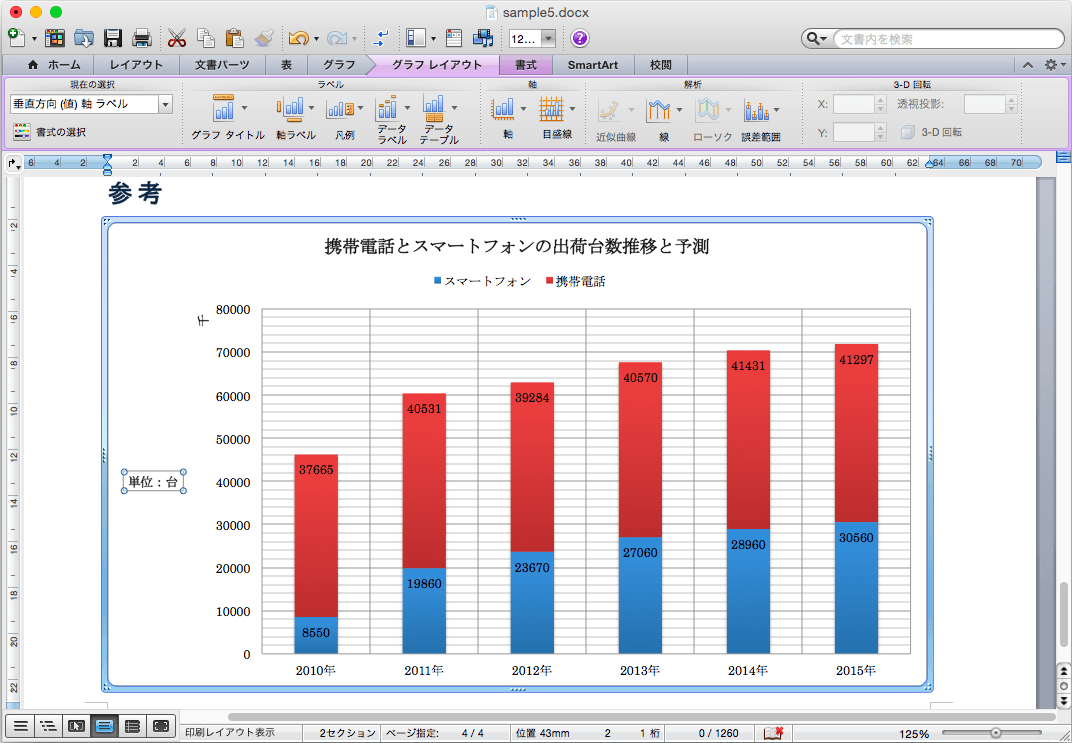Click the Format Painter brush icon

click(x=264, y=39)
